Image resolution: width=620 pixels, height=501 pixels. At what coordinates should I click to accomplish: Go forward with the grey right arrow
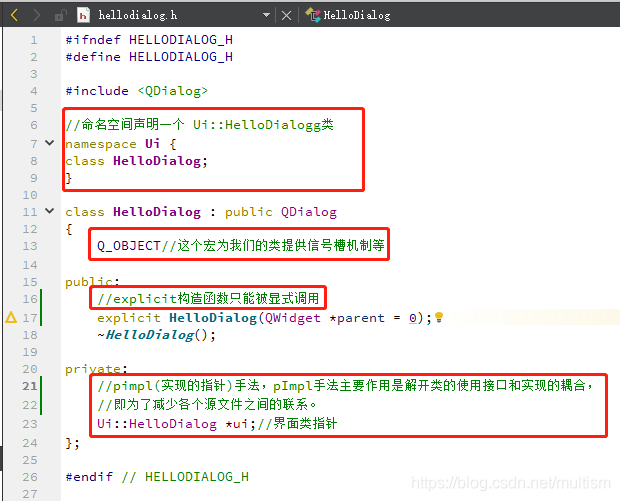(x=36, y=15)
